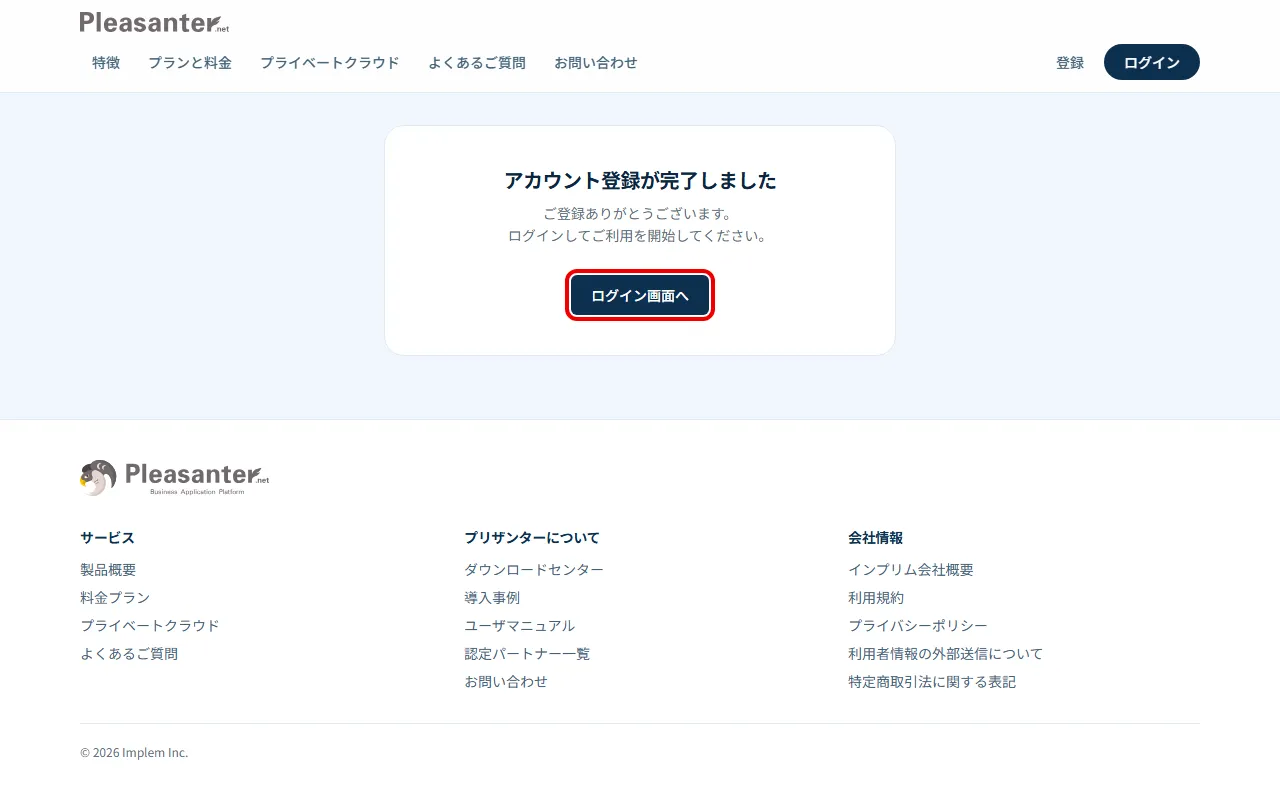
Task: Open ダウンロードセンター link
Action: point(534,570)
